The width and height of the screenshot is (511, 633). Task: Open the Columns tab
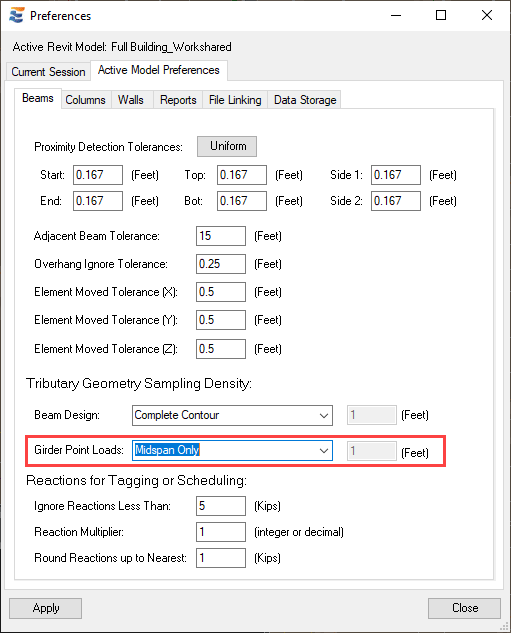[x=85, y=100]
